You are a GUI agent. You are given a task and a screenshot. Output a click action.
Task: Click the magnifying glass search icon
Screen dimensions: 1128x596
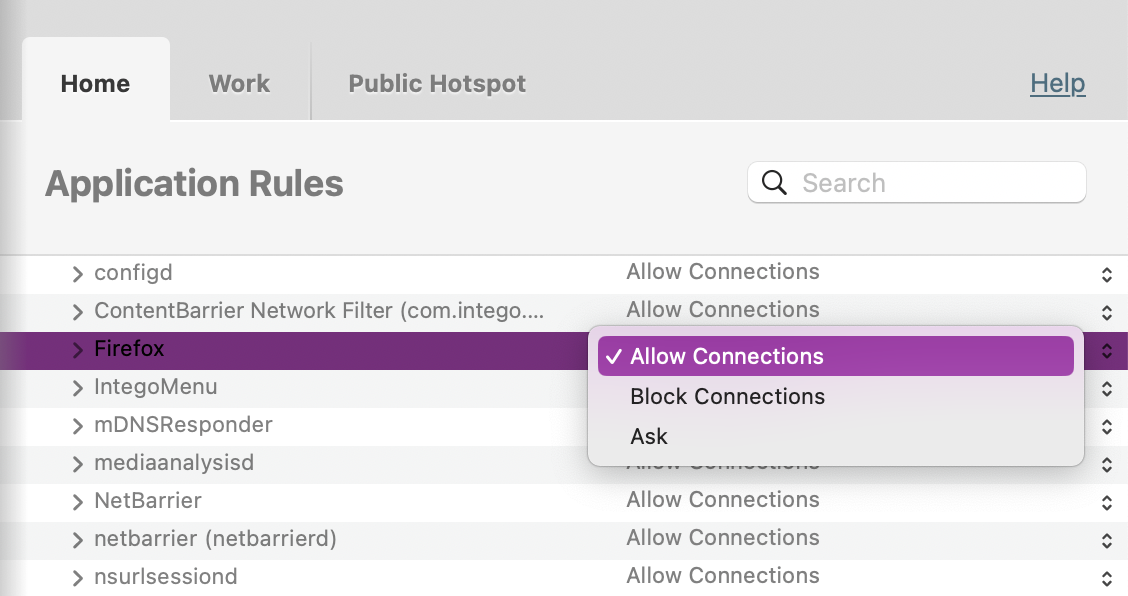coord(774,182)
